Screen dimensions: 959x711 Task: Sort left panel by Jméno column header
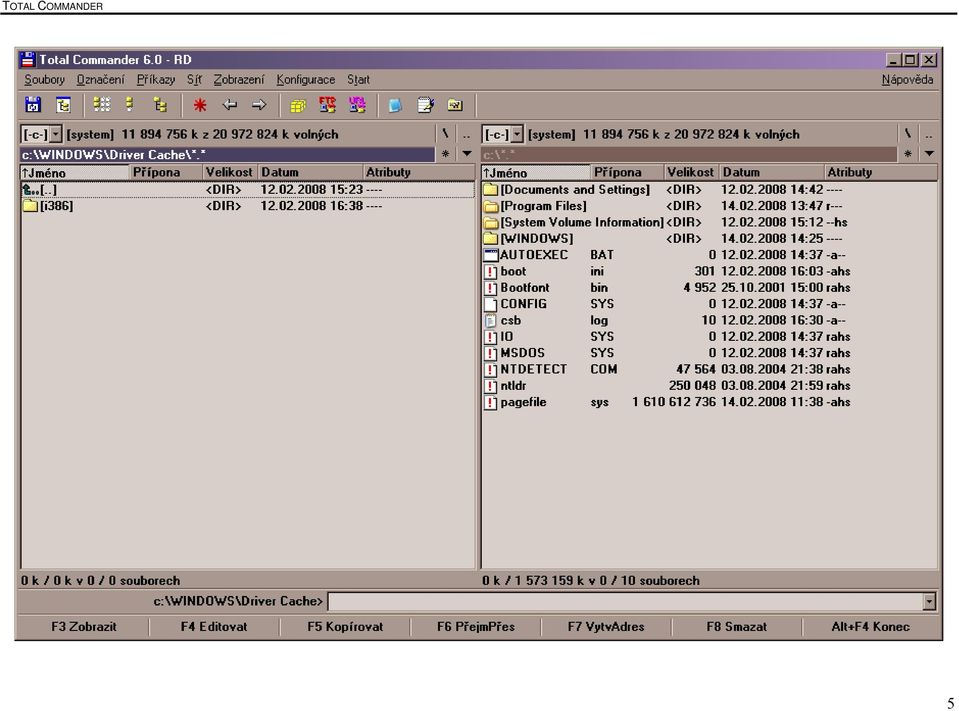point(75,172)
